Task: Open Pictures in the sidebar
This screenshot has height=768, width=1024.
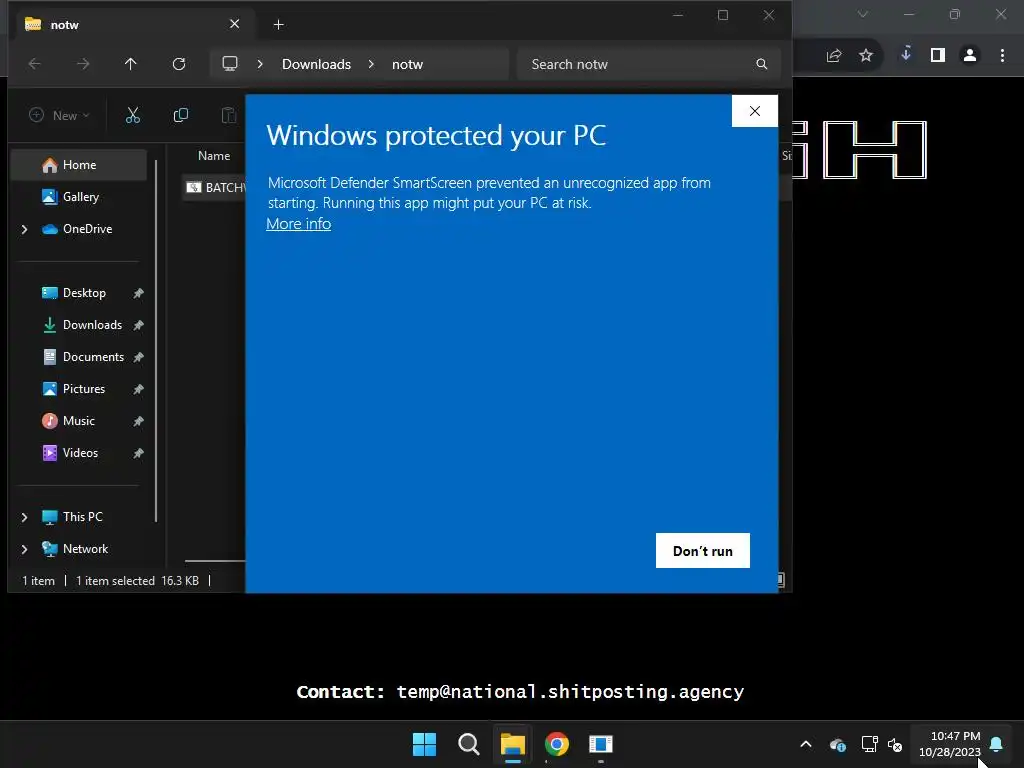Action: [x=84, y=389]
